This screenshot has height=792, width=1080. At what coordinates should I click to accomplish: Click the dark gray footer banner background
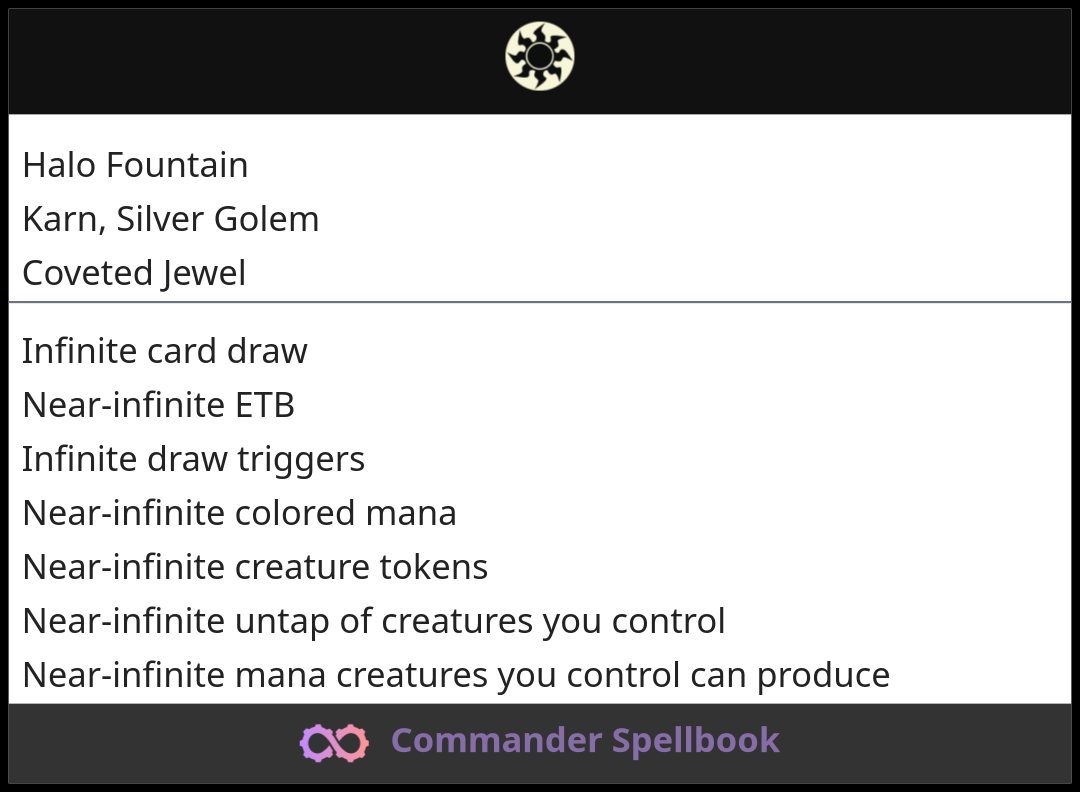[150, 743]
